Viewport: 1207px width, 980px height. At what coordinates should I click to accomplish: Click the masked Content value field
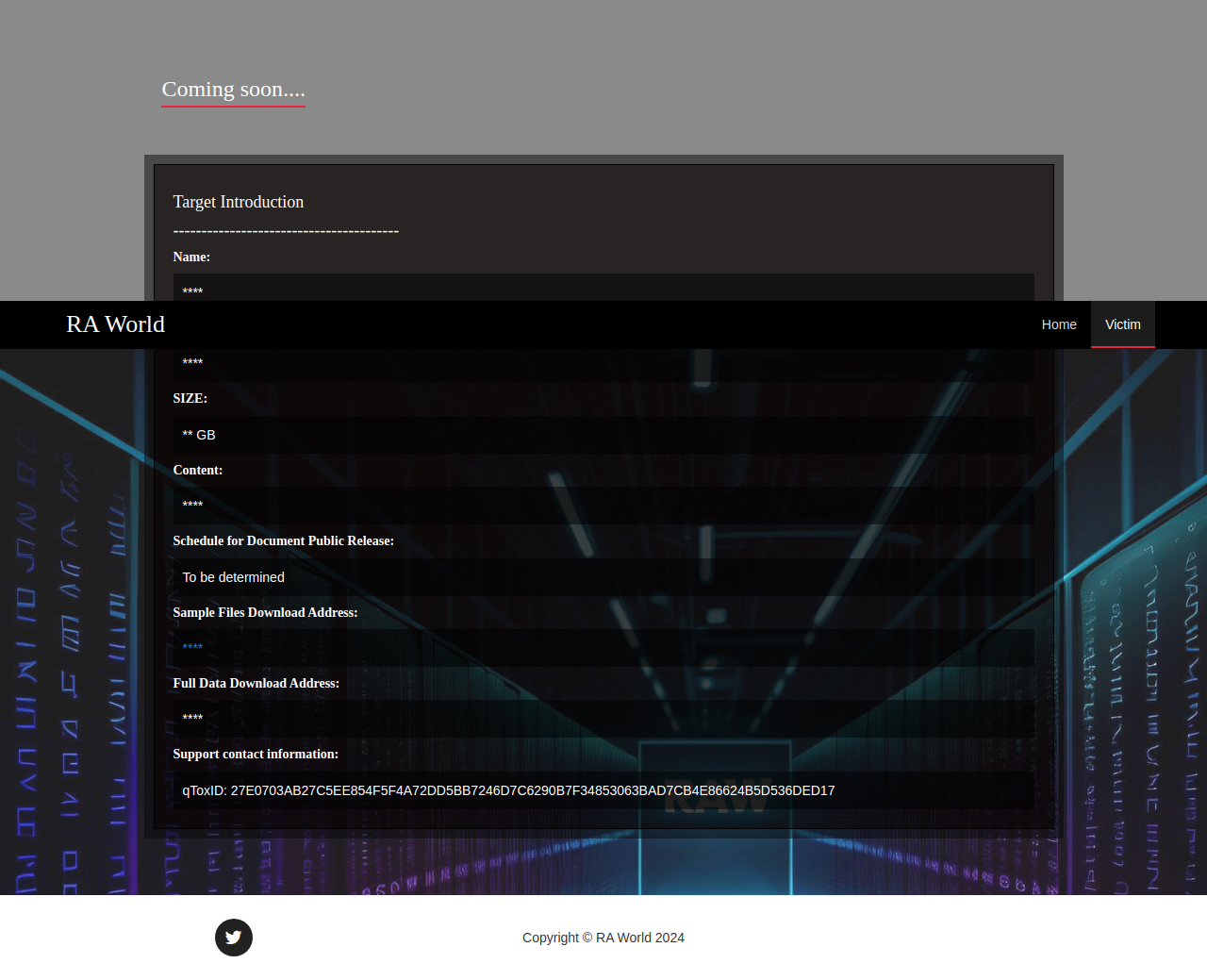click(192, 505)
